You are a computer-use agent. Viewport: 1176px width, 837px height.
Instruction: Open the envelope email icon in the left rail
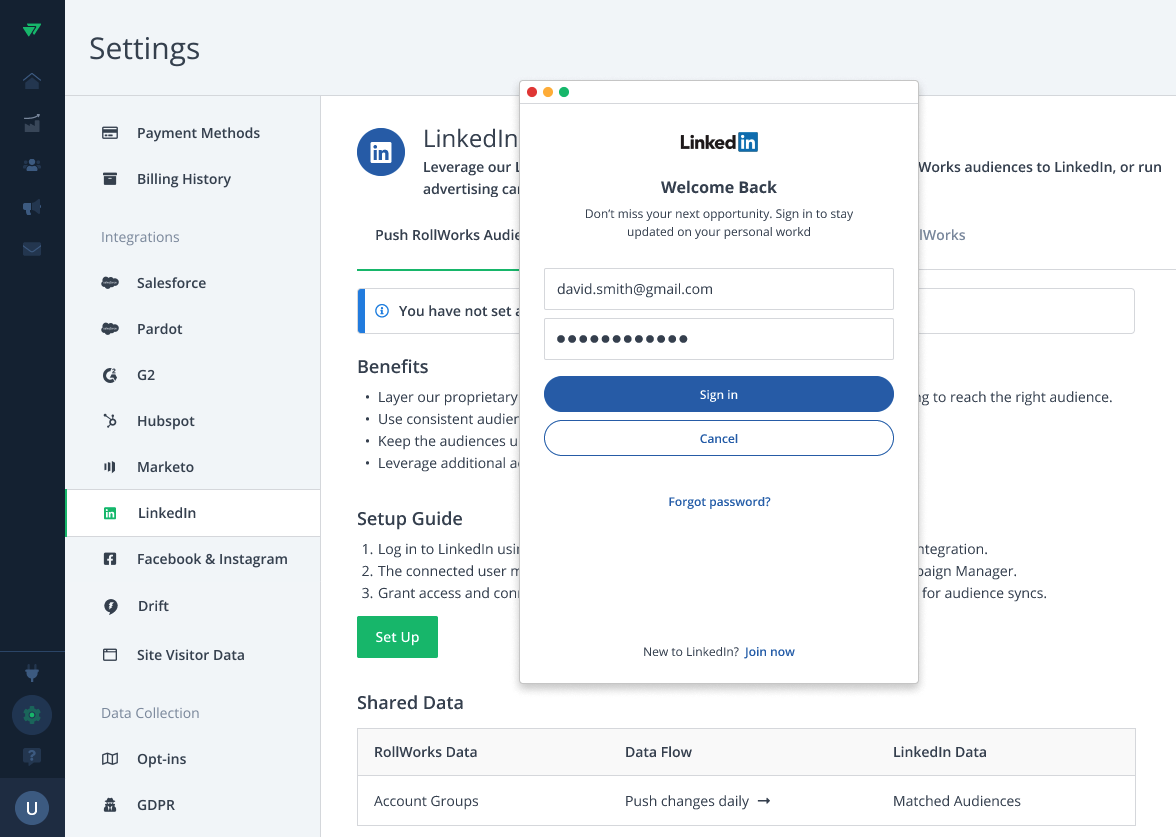pyautogui.click(x=32, y=249)
